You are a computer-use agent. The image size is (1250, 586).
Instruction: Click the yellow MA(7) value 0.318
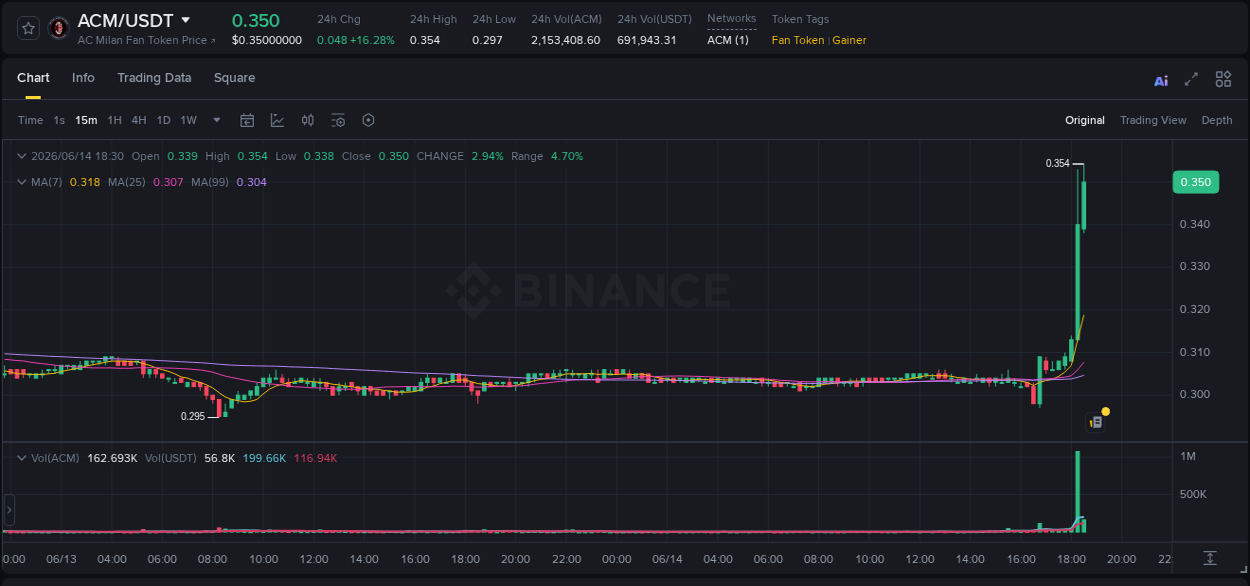coord(85,182)
